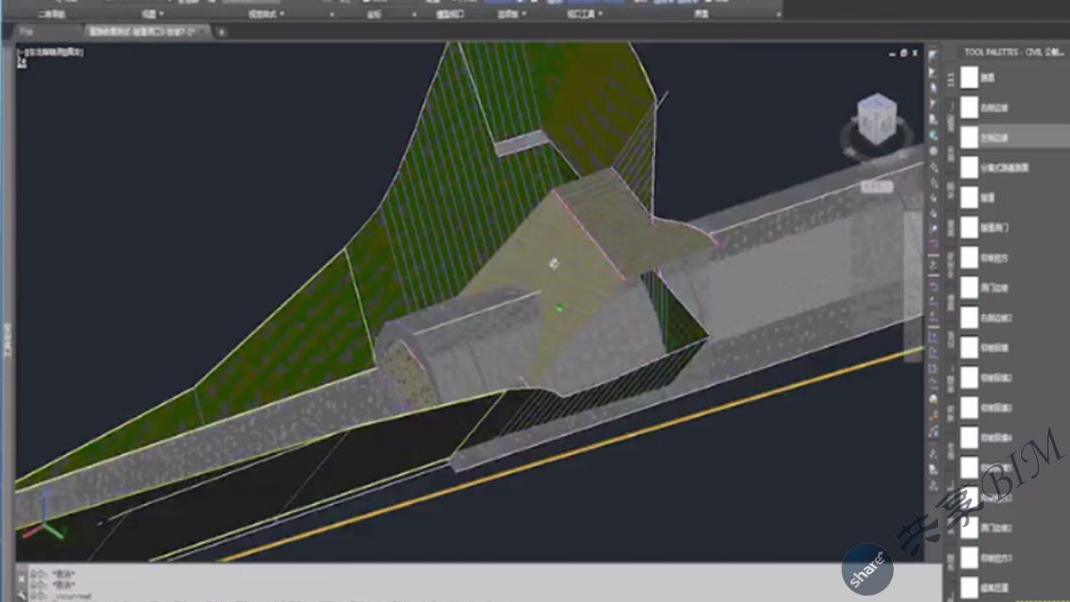Open command line customize wrench icon
1070x602 pixels.
22,595
